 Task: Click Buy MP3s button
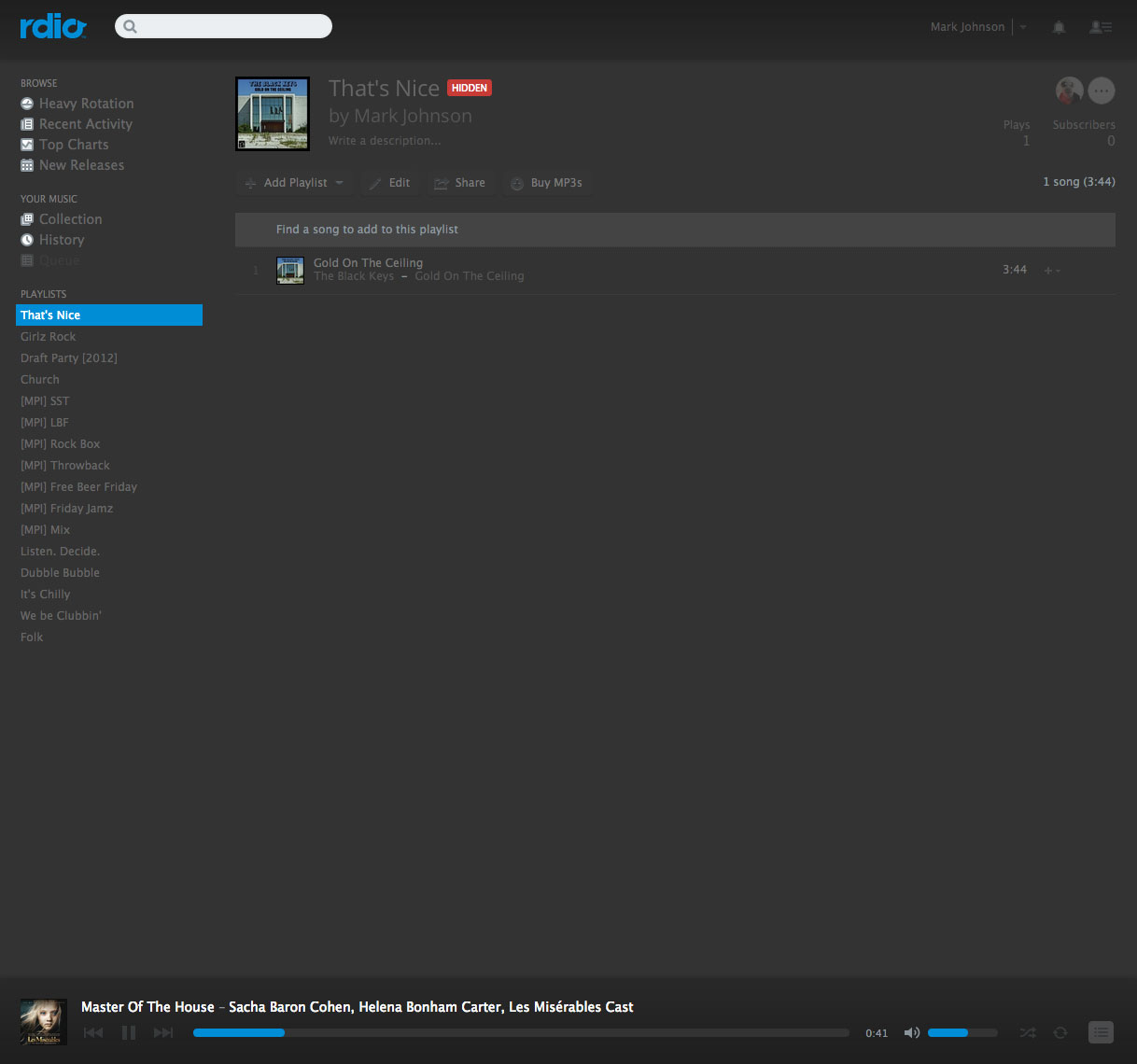(546, 183)
